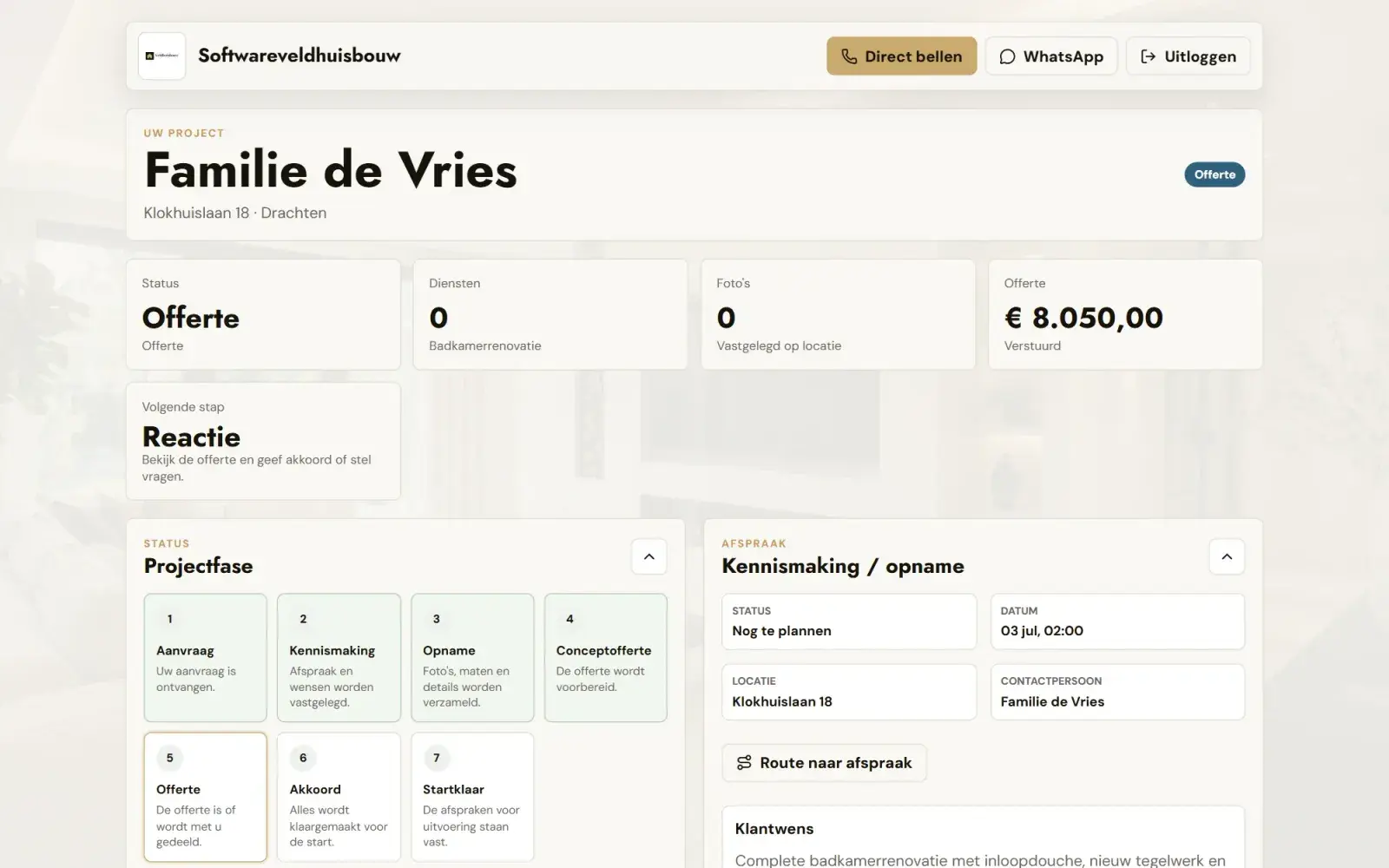The height and width of the screenshot is (868, 1389).
Task: Click the Klantwens heading
Action: pyautogui.click(x=774, y=829)
